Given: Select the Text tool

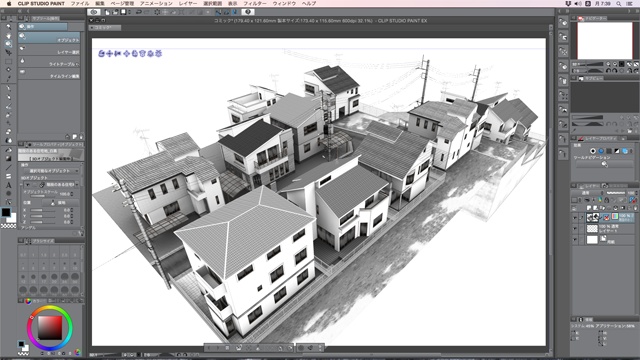Looking at the screenshot, I should (x=8, y=185).
